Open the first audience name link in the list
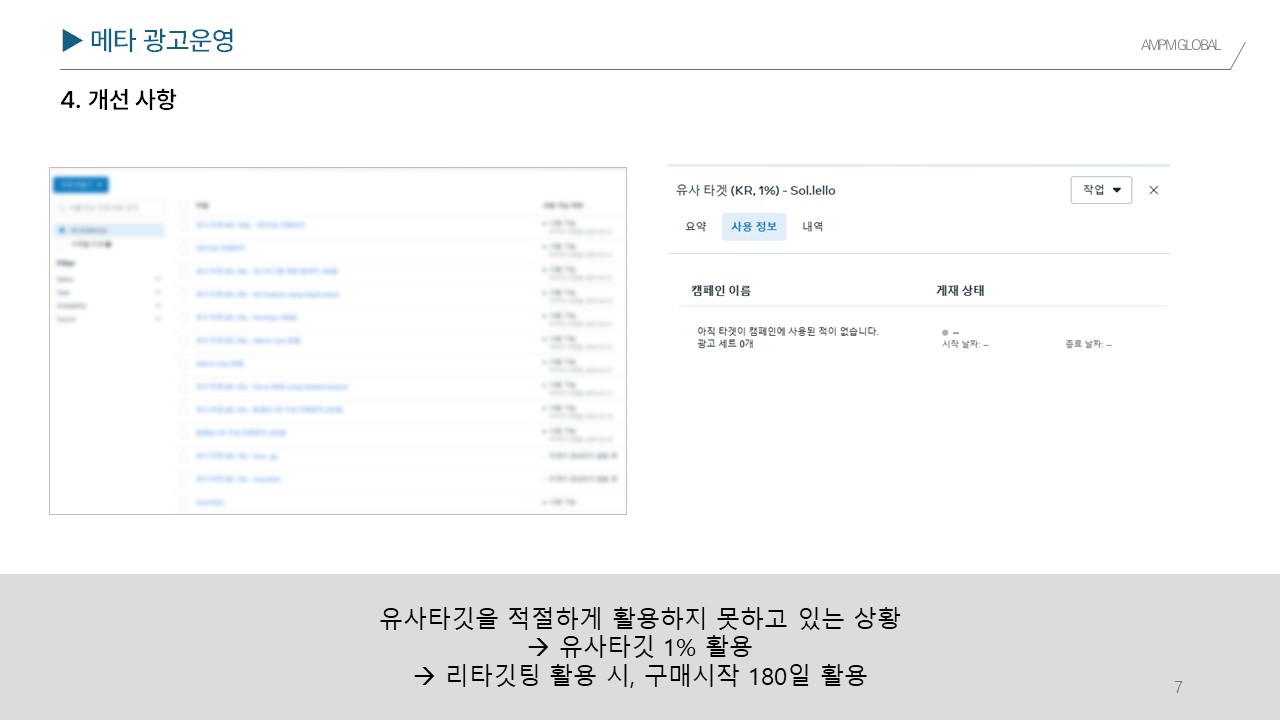This screenshot has width=1280, height=720. click(250, 225)
